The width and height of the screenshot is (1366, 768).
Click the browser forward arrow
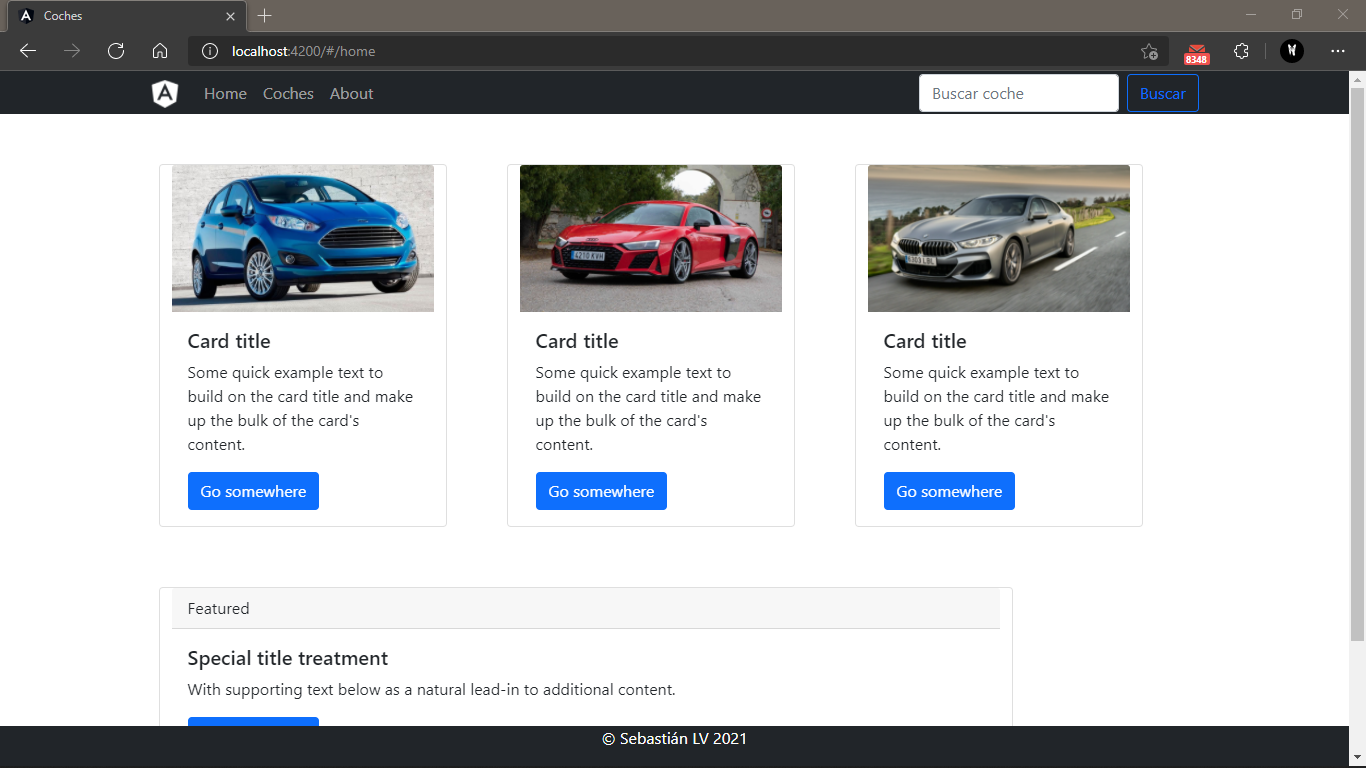point(72,51)
